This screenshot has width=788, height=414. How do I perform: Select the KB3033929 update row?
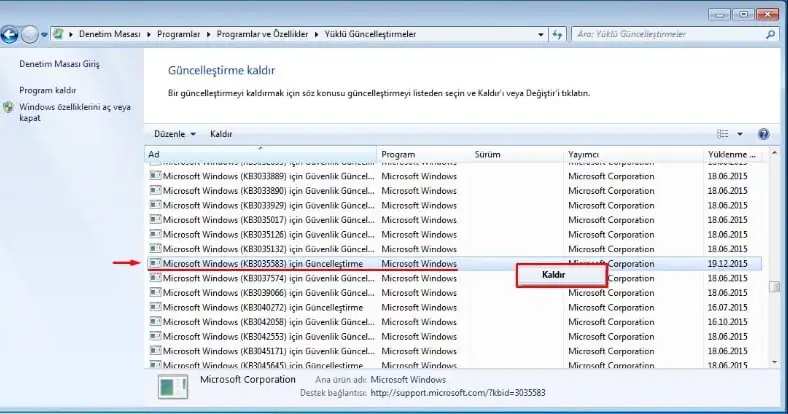coord(455,205)
